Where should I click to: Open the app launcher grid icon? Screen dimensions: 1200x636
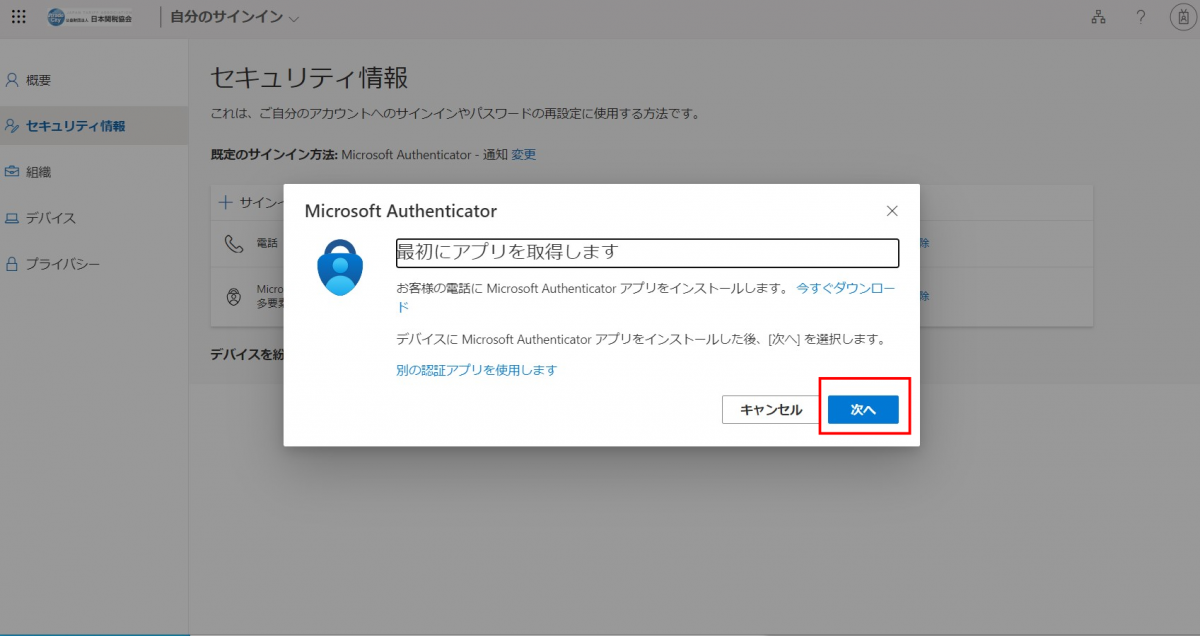pyautogui.click(x=18, y=18)
